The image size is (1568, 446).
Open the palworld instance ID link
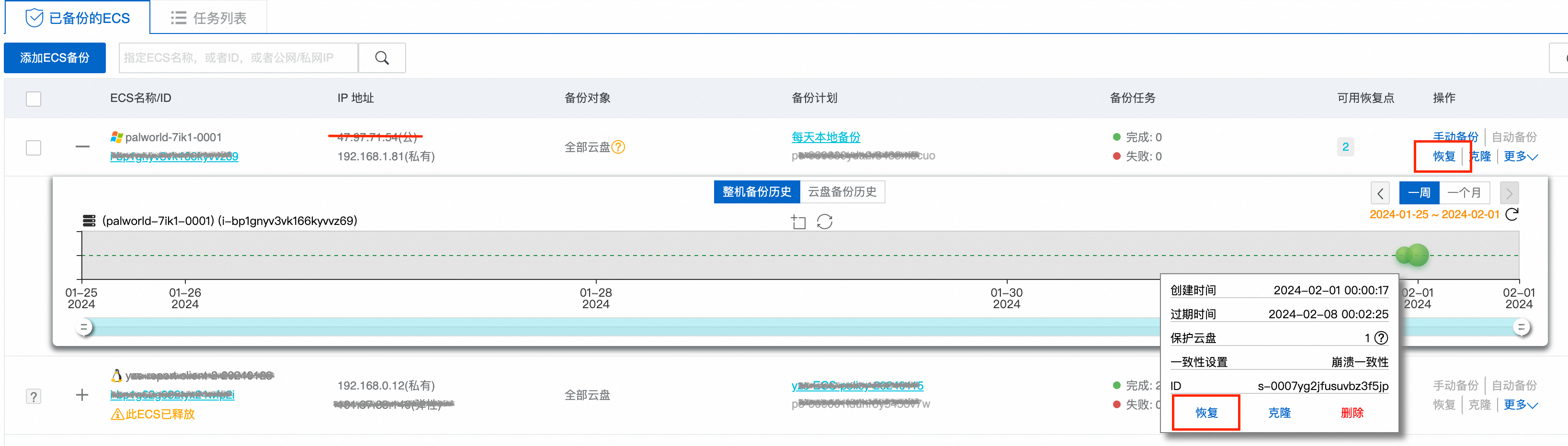point(174,156)
